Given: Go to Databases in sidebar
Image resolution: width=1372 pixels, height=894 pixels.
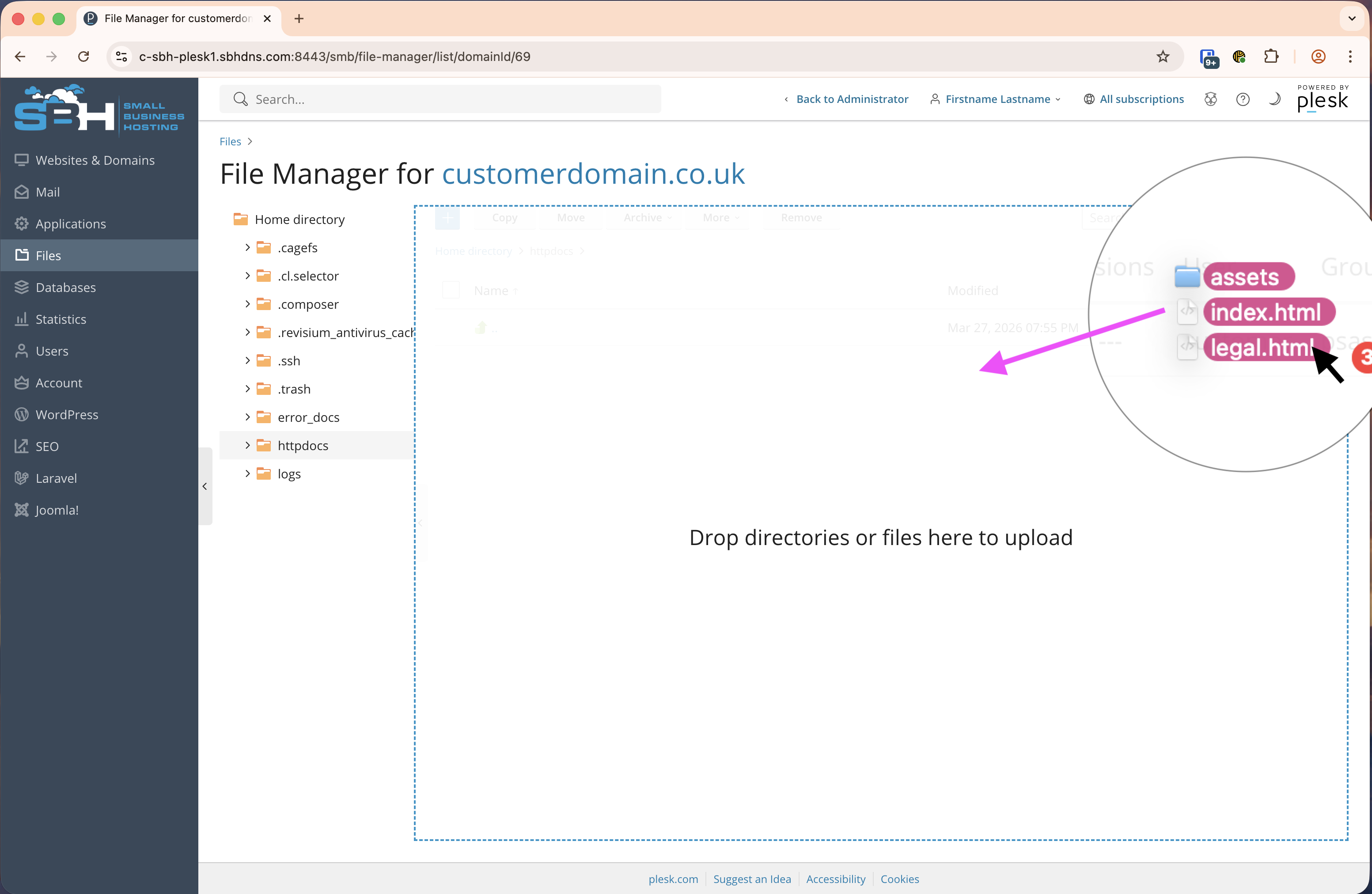Looking at the screenshot, I should (x=66, y=287).
